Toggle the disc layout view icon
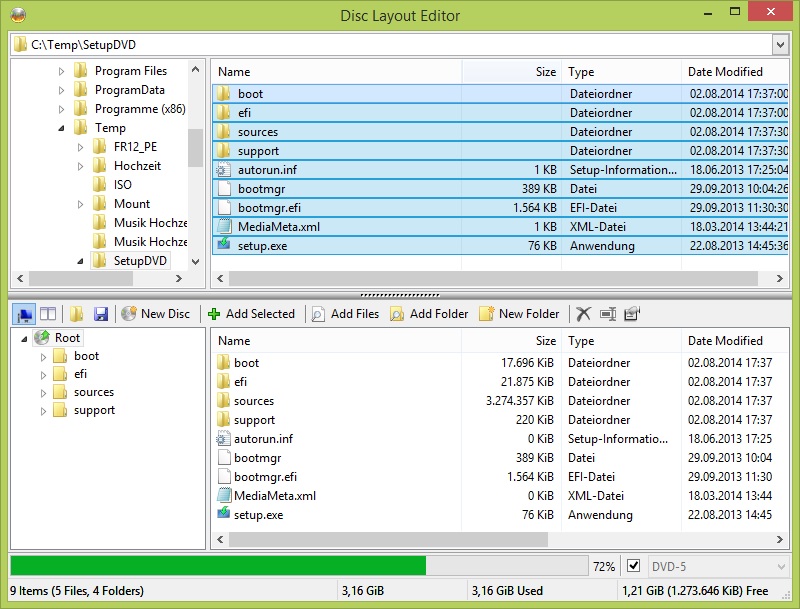 [26, 314]
